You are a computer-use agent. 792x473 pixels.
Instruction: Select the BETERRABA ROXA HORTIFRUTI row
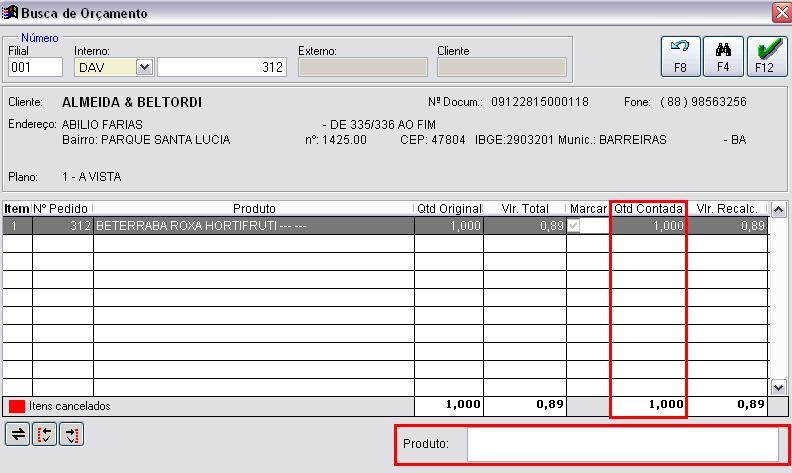(253, 226)
